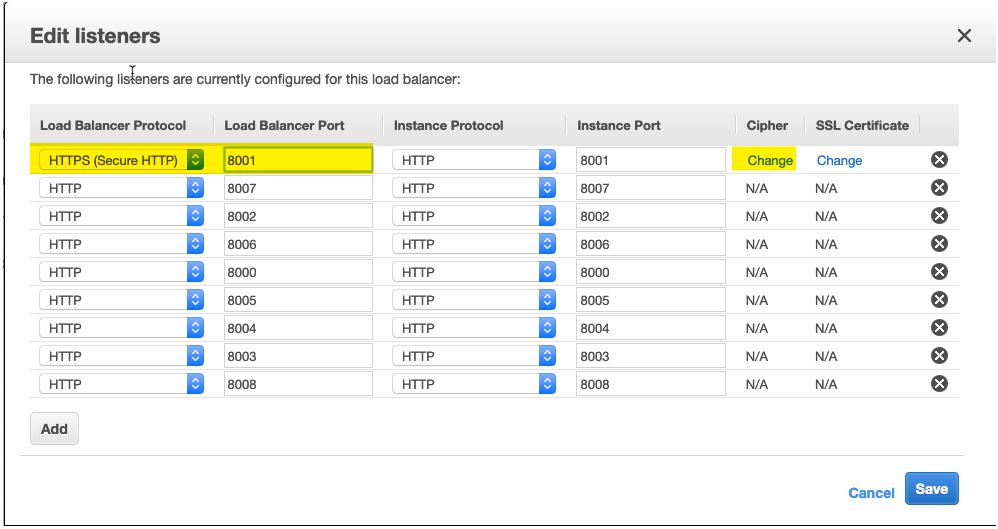Open load balancer protocol dropdown for 8008
The height and width of the screenshot is (529, 998).
point(121,384)
